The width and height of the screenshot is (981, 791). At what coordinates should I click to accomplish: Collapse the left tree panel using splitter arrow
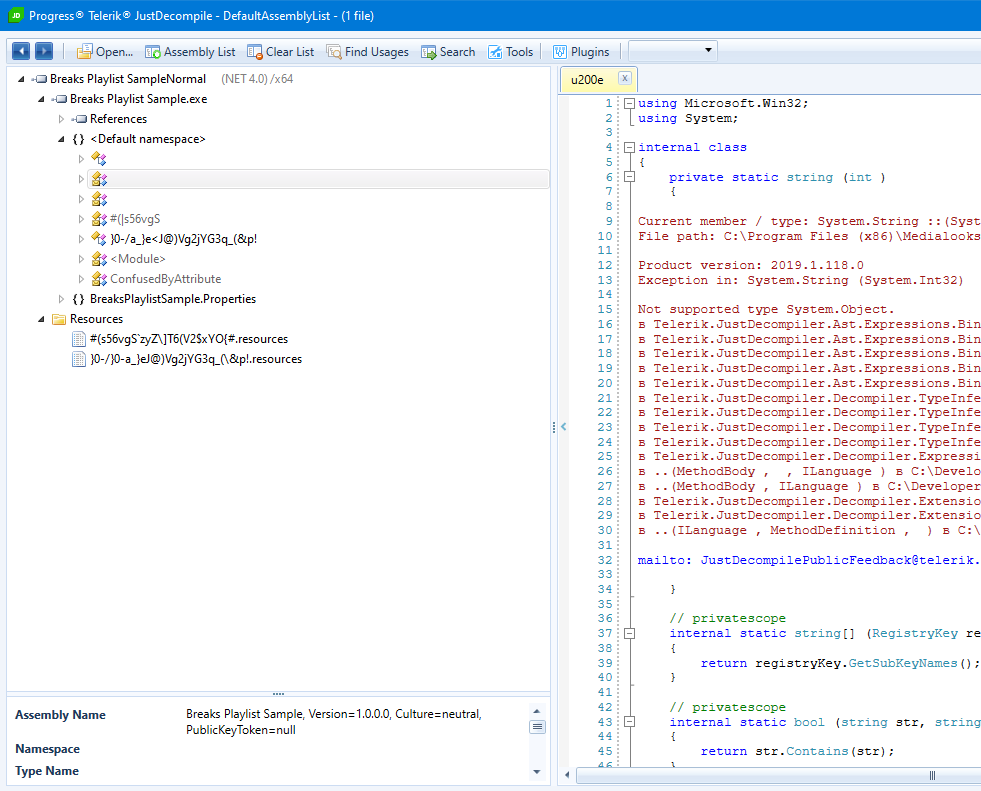point(564,427)
